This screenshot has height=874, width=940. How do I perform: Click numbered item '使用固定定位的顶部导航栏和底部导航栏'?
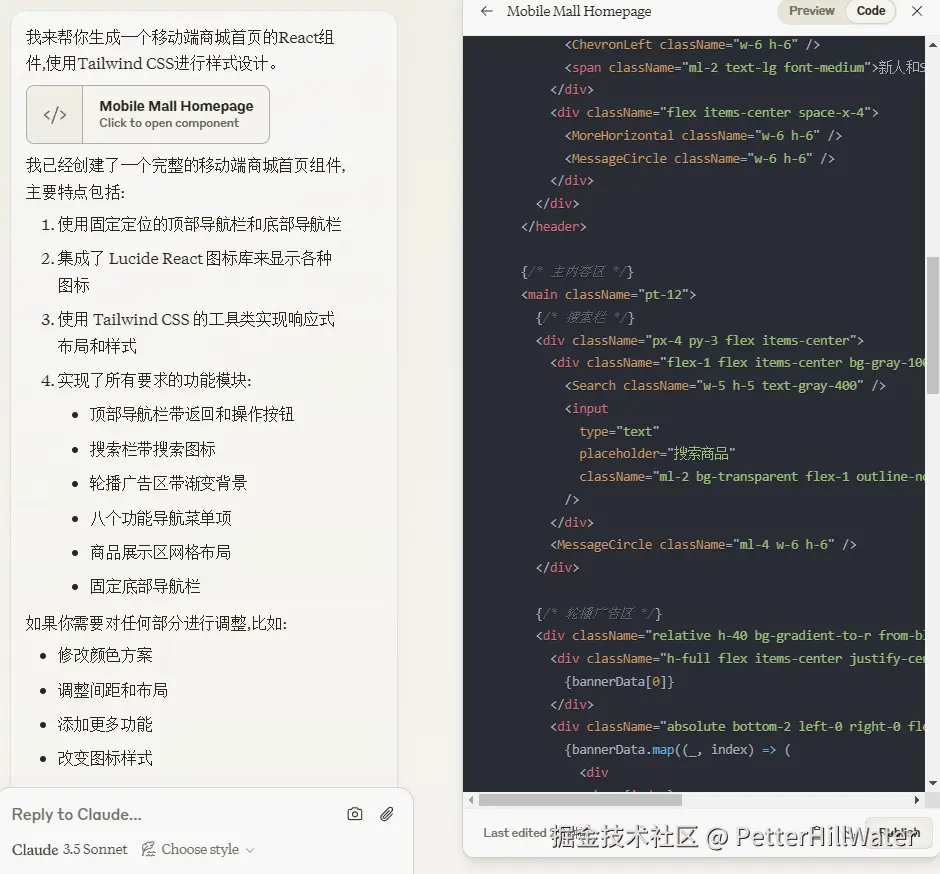pos(199,224)
